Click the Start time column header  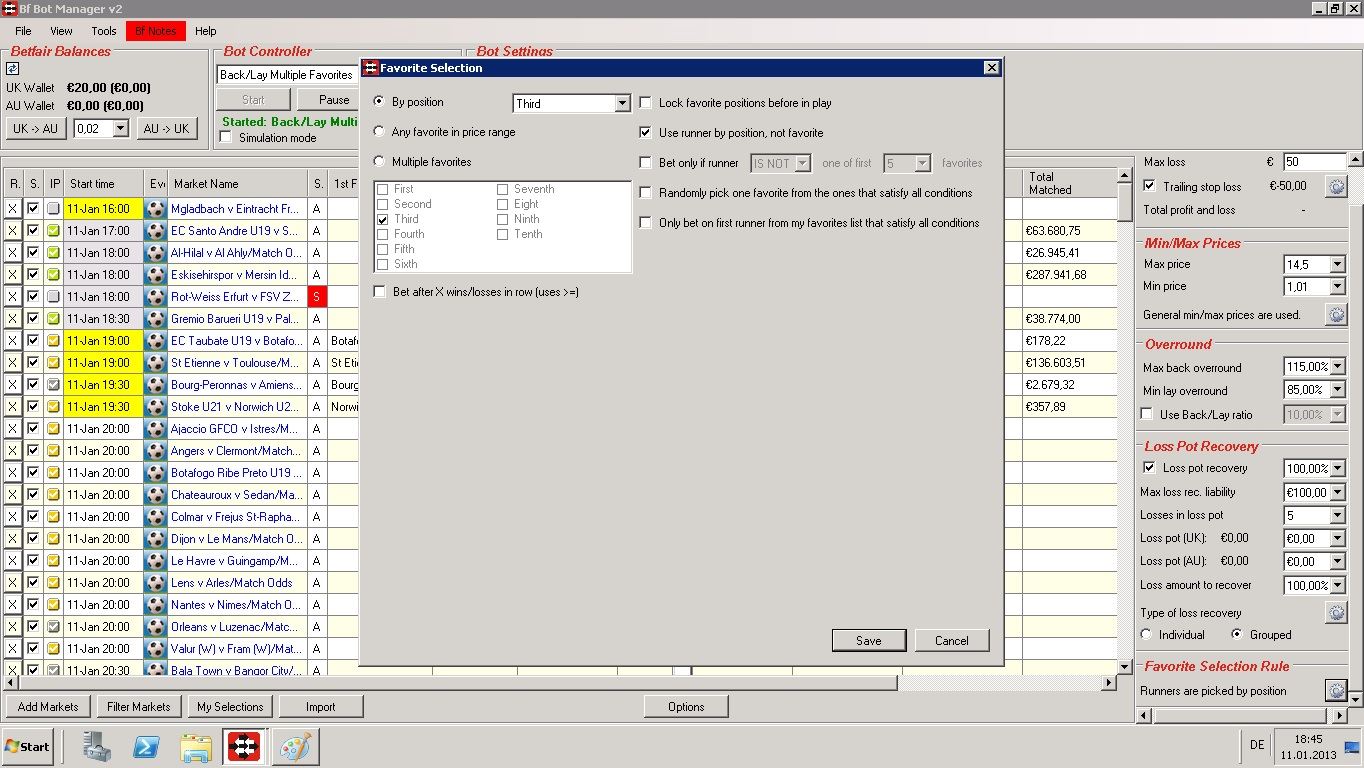[103, 184]
